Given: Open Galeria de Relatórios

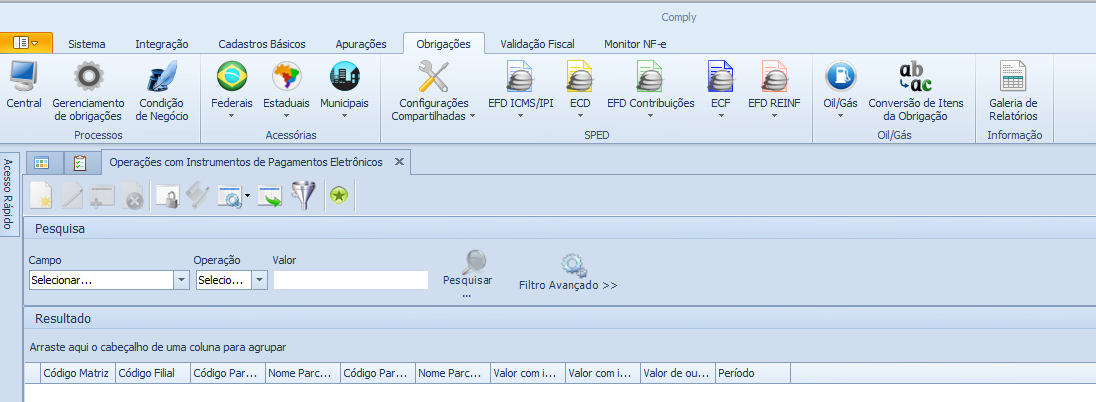Looking at the screenshot, I should 1013,78.
